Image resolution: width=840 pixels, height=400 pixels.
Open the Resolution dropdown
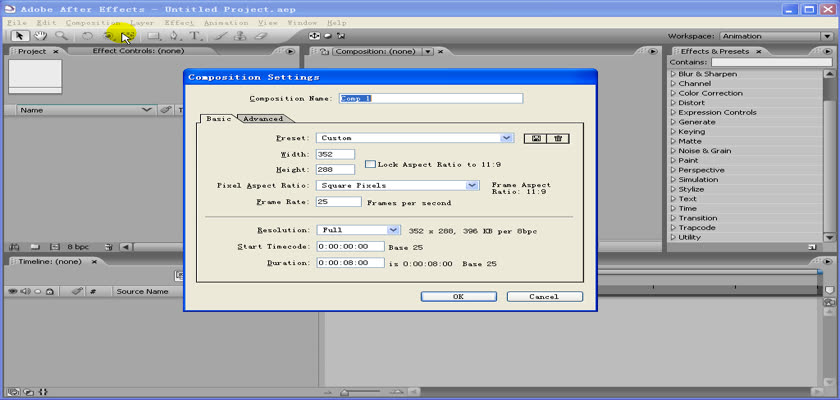pos(393,230)
